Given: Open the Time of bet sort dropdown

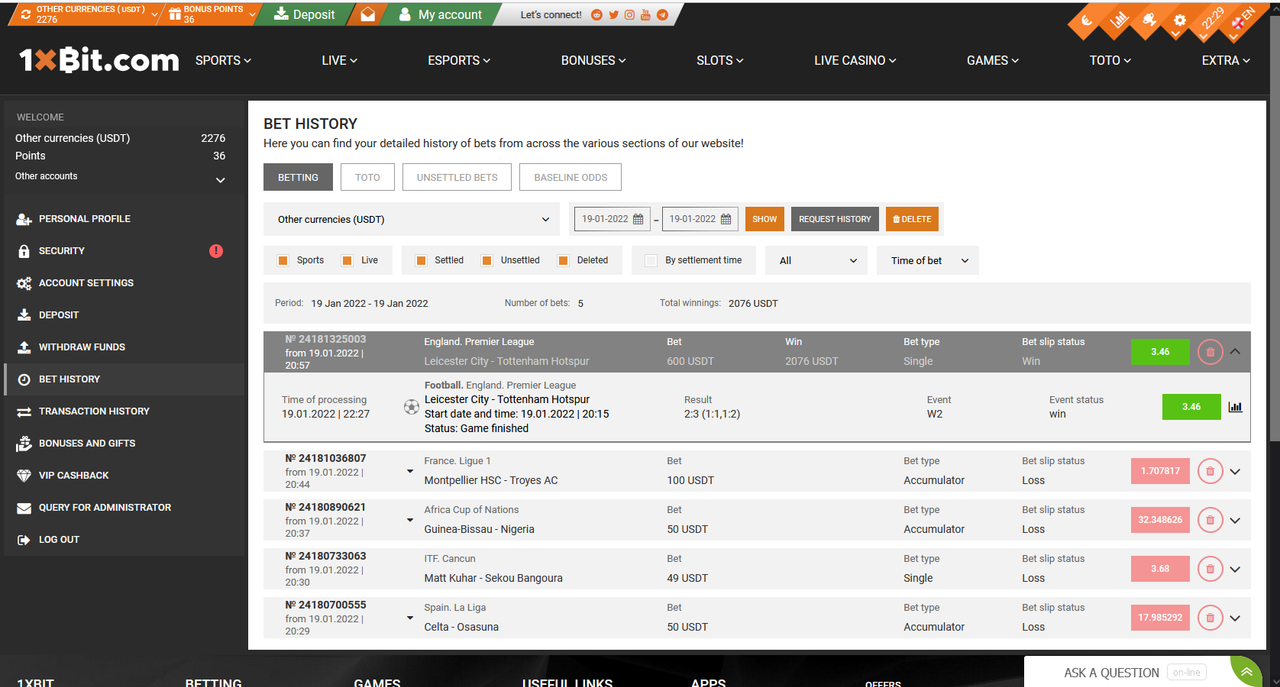Looking at the screenshot, I should point(928,260).
